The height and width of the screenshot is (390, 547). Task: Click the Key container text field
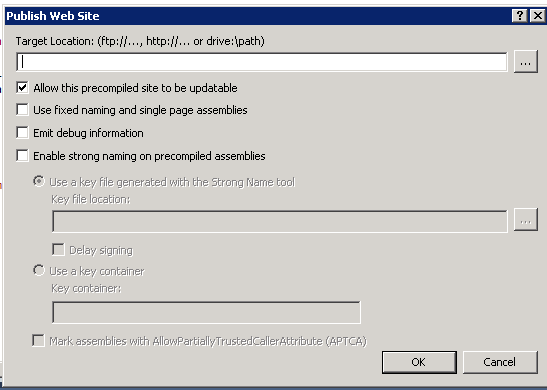(206, 312)
